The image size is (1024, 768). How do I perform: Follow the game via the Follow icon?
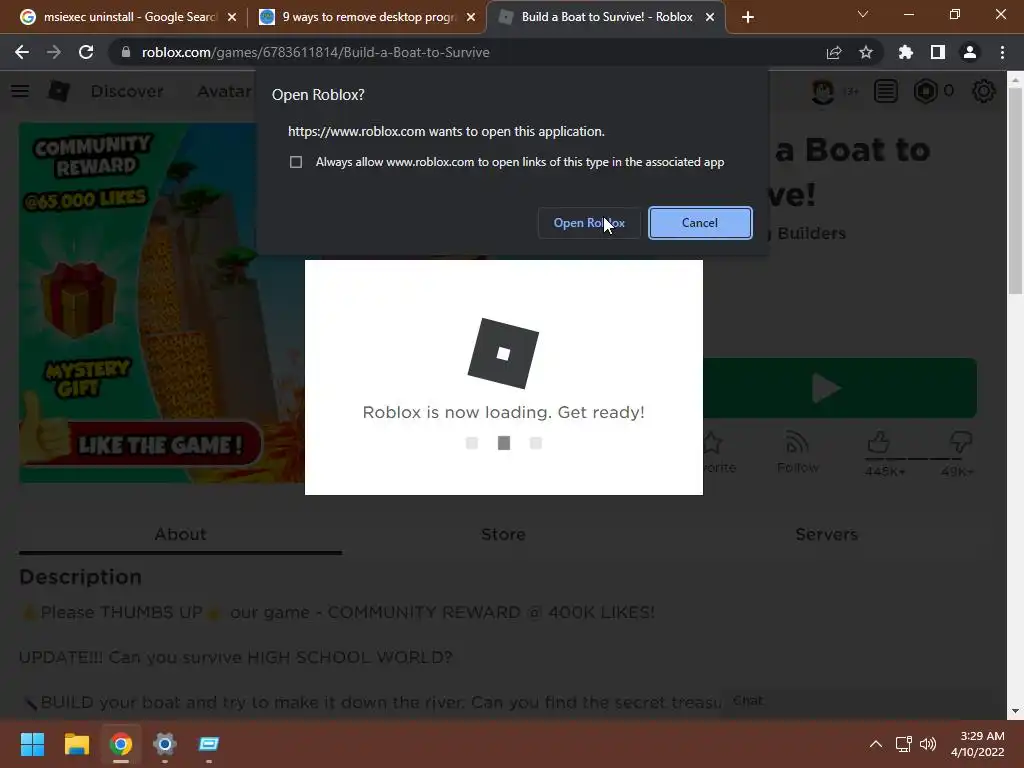pyautogui.click(x=797, y=452)
